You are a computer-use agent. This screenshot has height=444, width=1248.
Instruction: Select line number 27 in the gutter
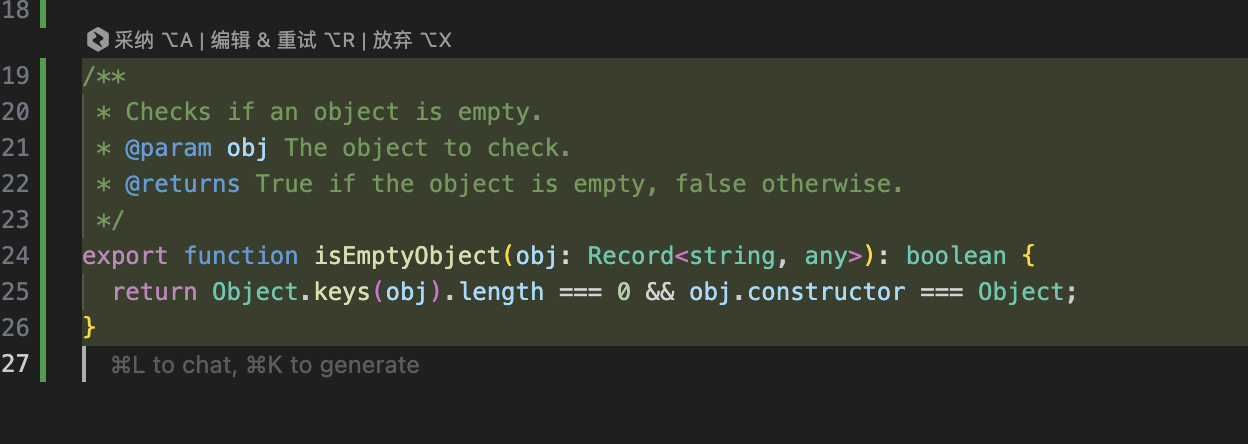pyautogui.click(x=15, y=364)
